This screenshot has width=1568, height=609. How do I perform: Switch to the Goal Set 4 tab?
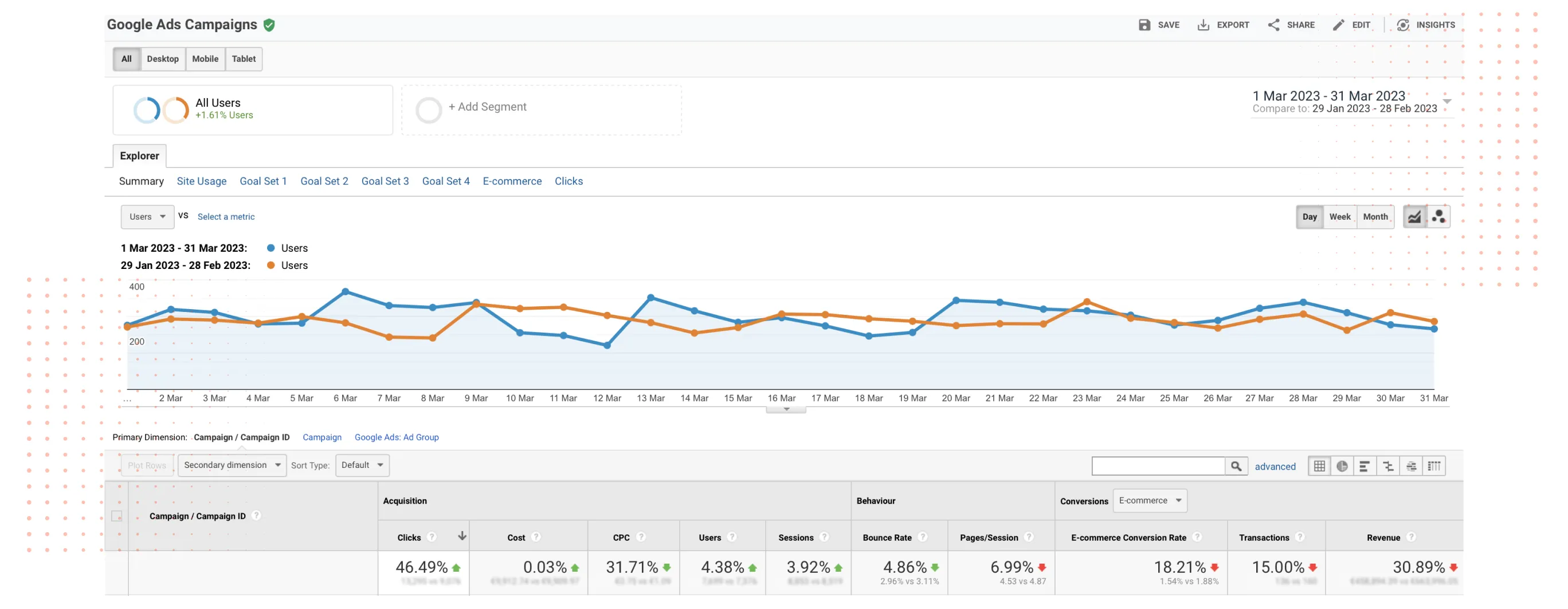coord(446,181)
